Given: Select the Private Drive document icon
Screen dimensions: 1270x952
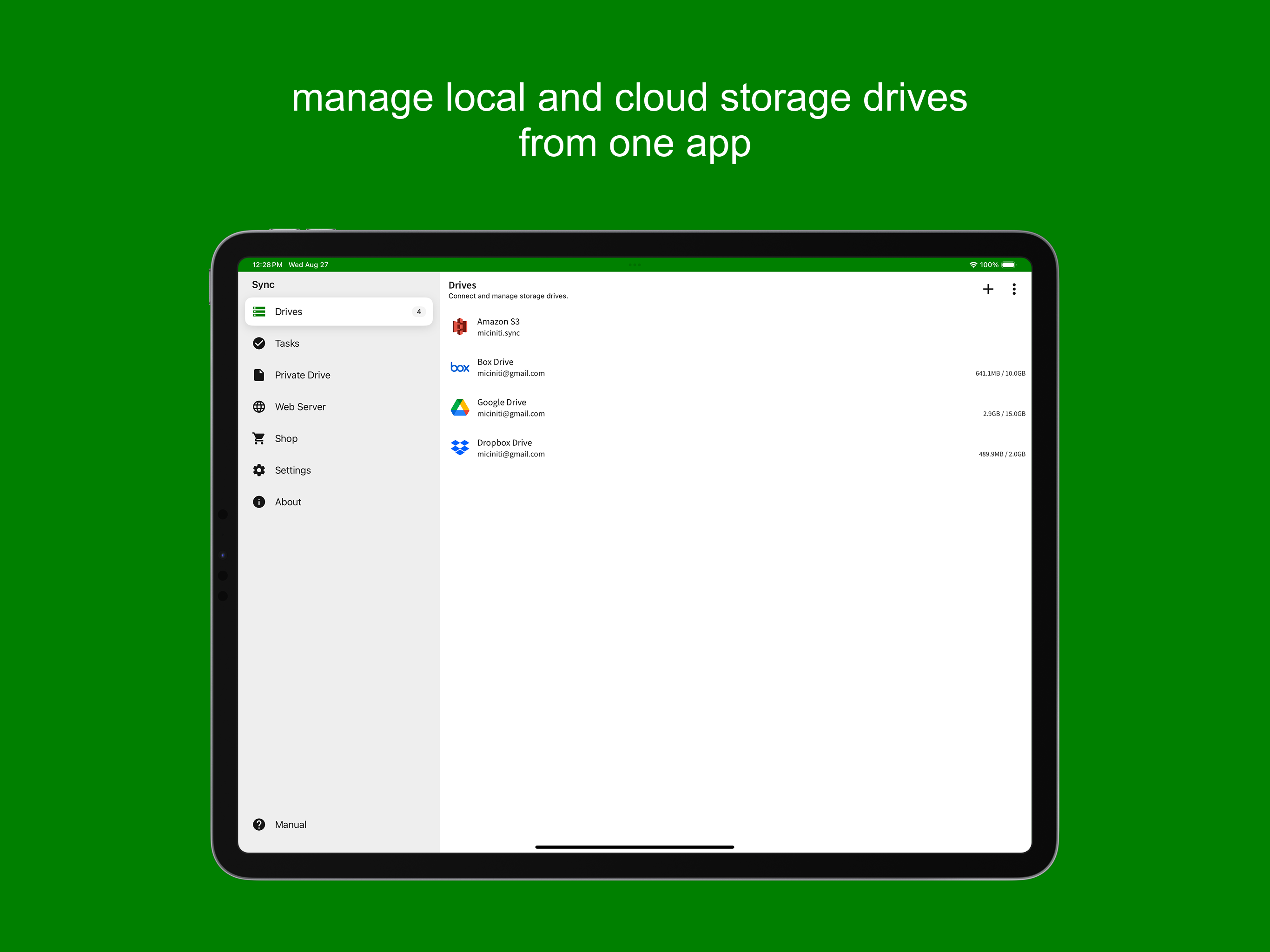Looking at the screenshot, I should (x=259, y=374).
